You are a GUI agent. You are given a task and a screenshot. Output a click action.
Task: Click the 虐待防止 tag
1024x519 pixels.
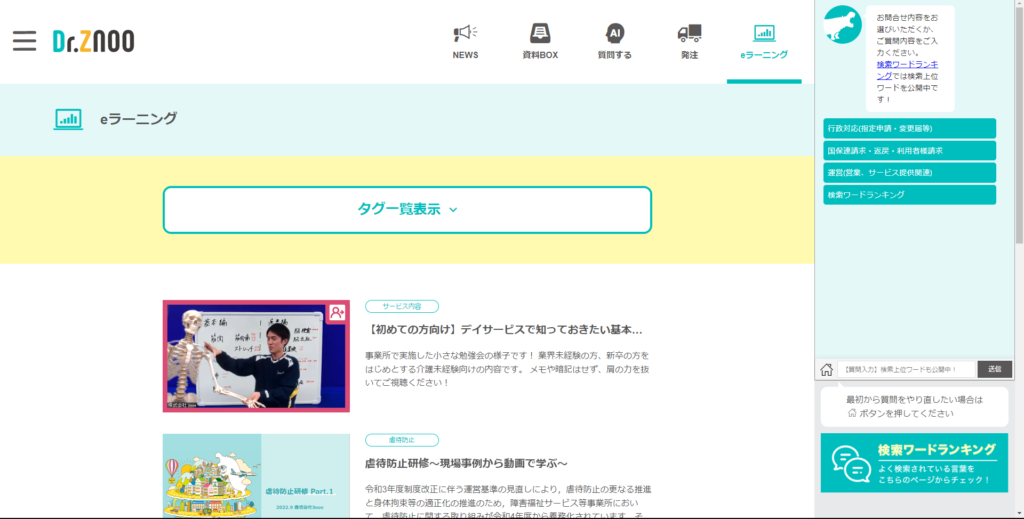(x=402, y=440)
